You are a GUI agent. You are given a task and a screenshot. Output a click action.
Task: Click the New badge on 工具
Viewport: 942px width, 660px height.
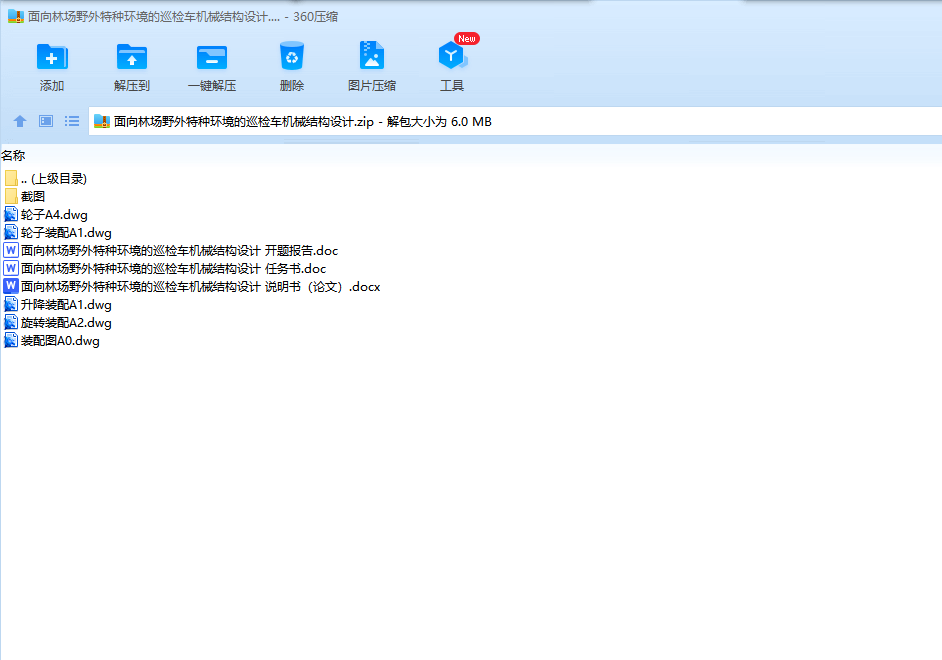point(467,38)
